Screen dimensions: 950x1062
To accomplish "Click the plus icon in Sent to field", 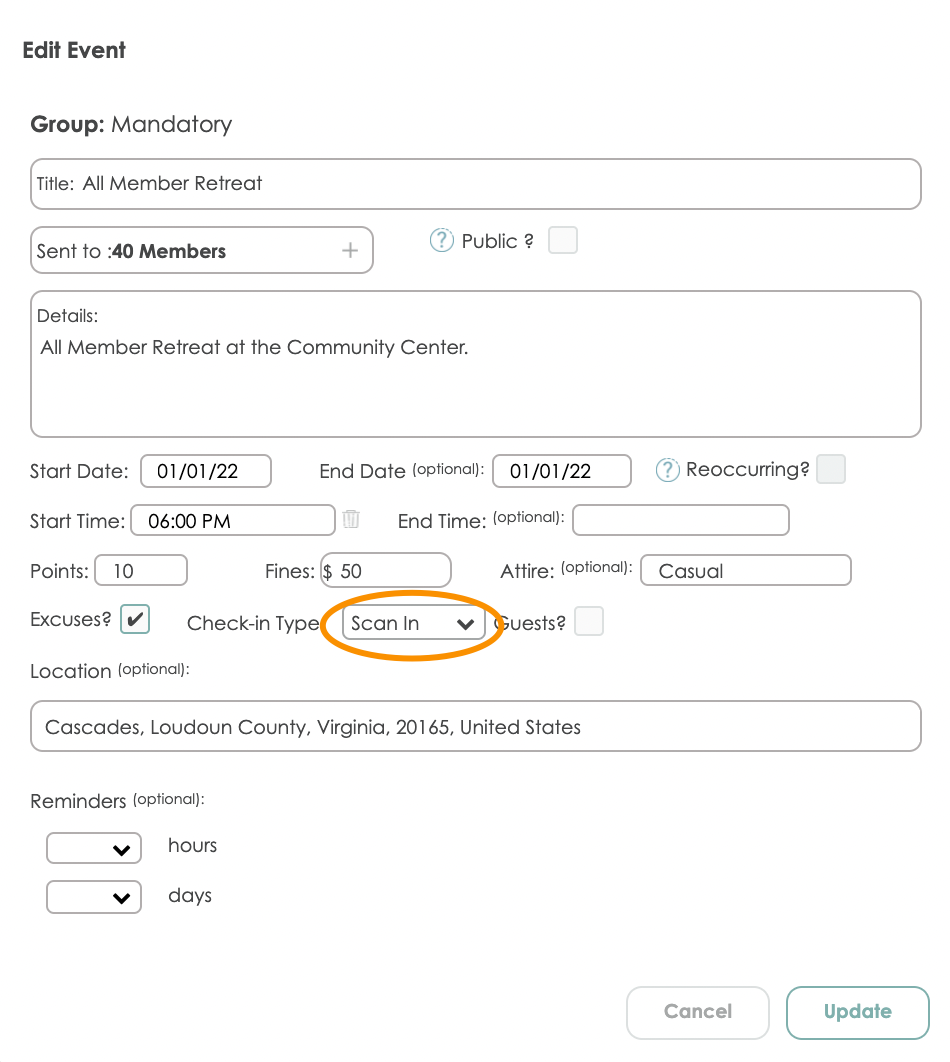I will [x=349, y=251].
